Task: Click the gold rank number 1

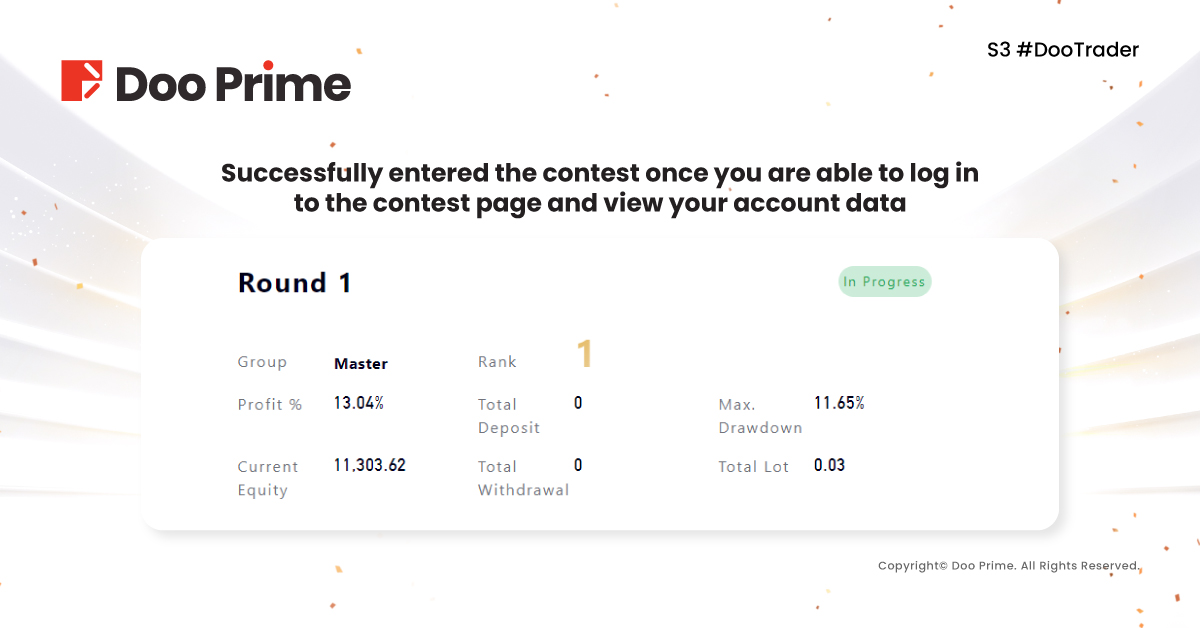Action: point(585,354)
